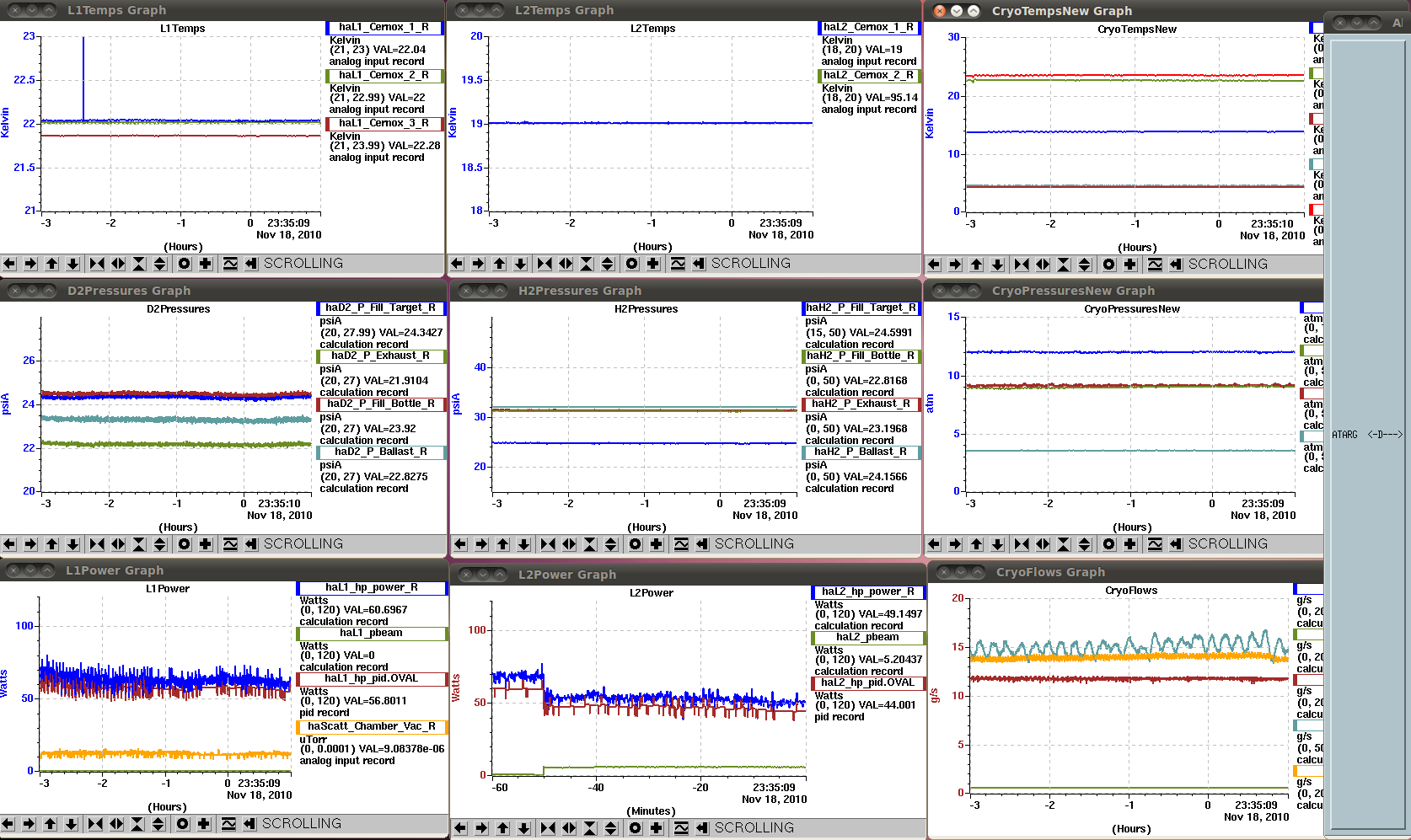Click the CryoFlows Graph title bar
This screenshot has width=1411, height=840.
(x=1125, y=572)
